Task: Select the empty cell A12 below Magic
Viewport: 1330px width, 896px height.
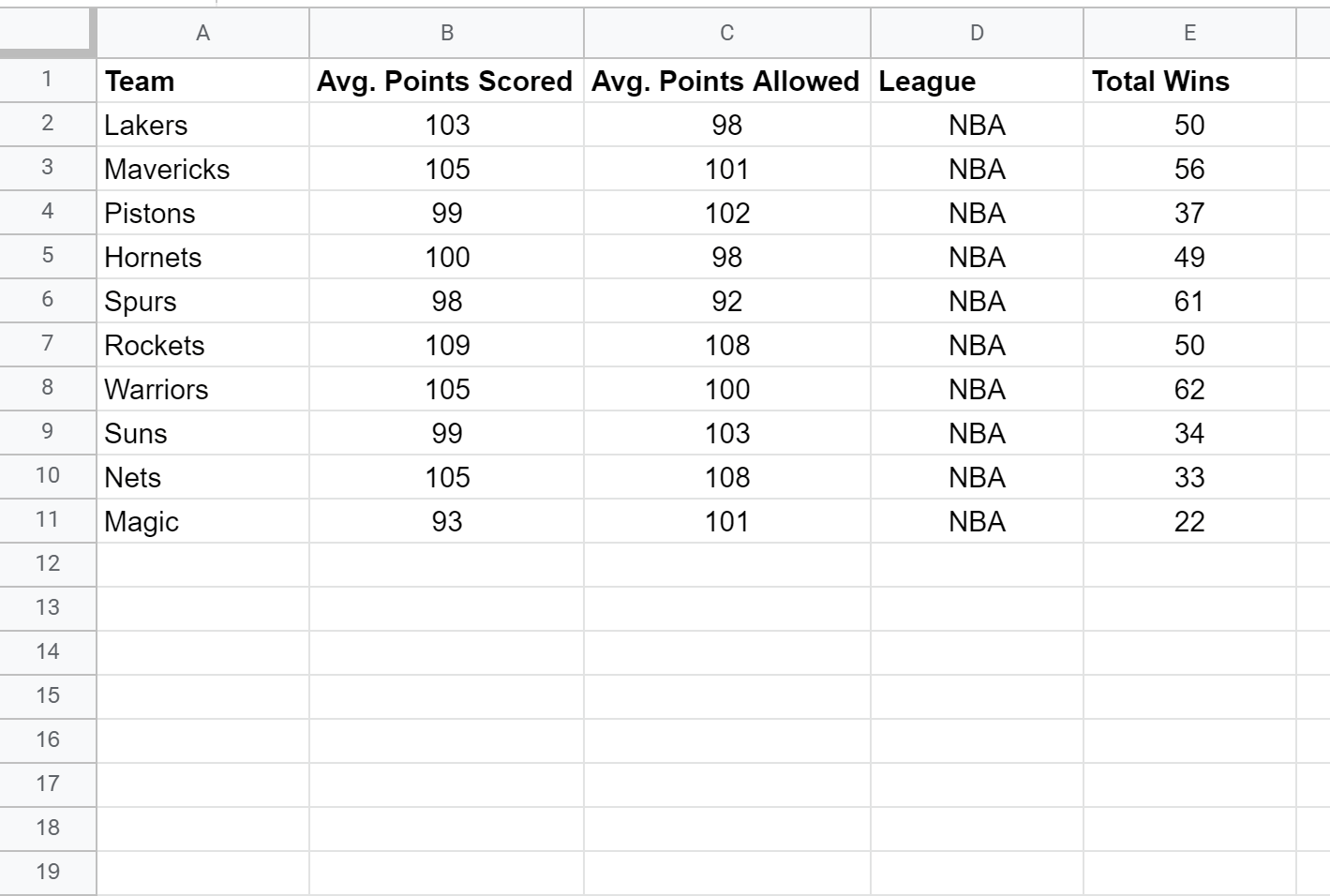Action: (x=202, y=563)
